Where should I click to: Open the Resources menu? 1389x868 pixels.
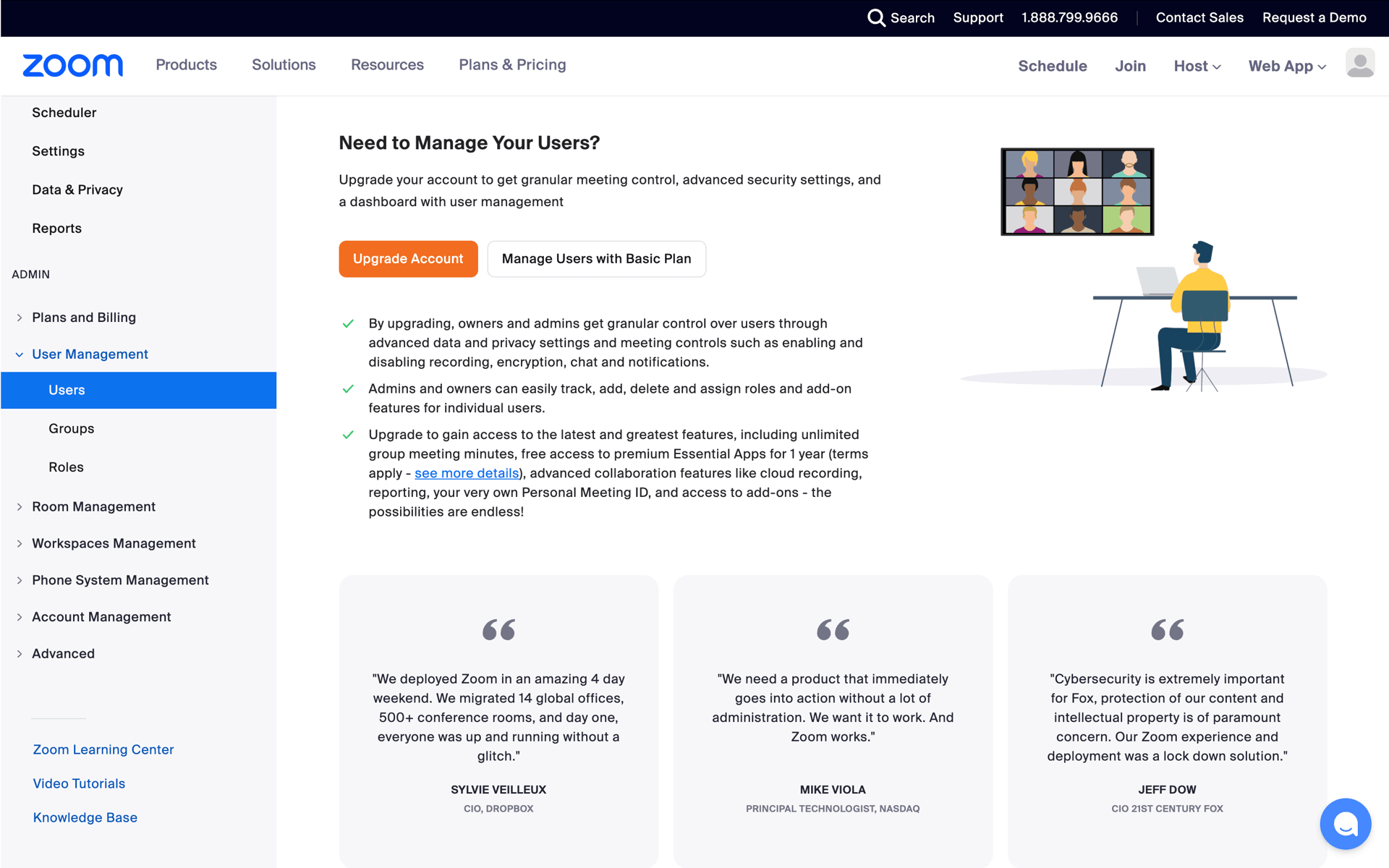point(387,64)
